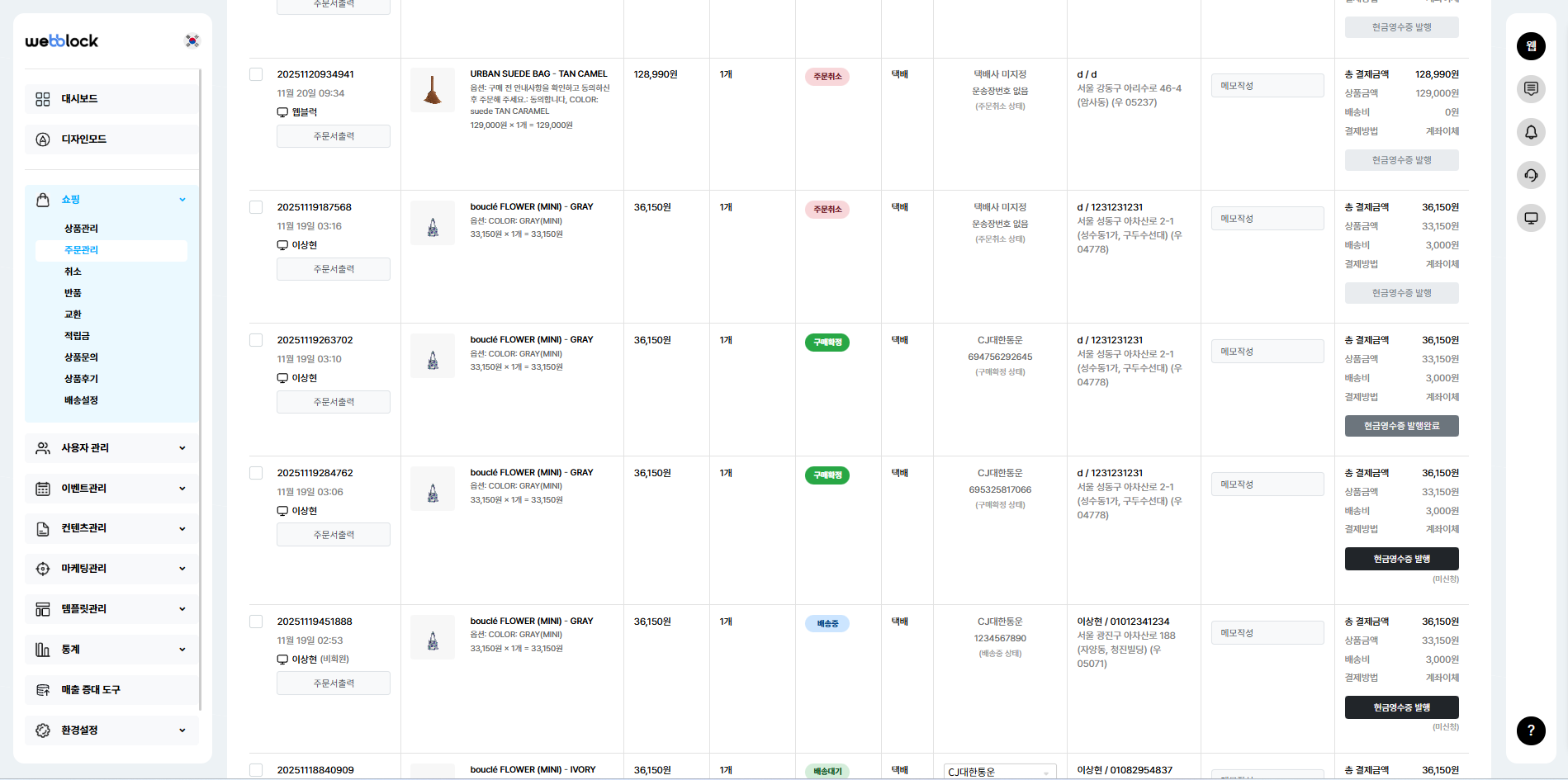Check the box for order 20251120934941

point(256,74)
